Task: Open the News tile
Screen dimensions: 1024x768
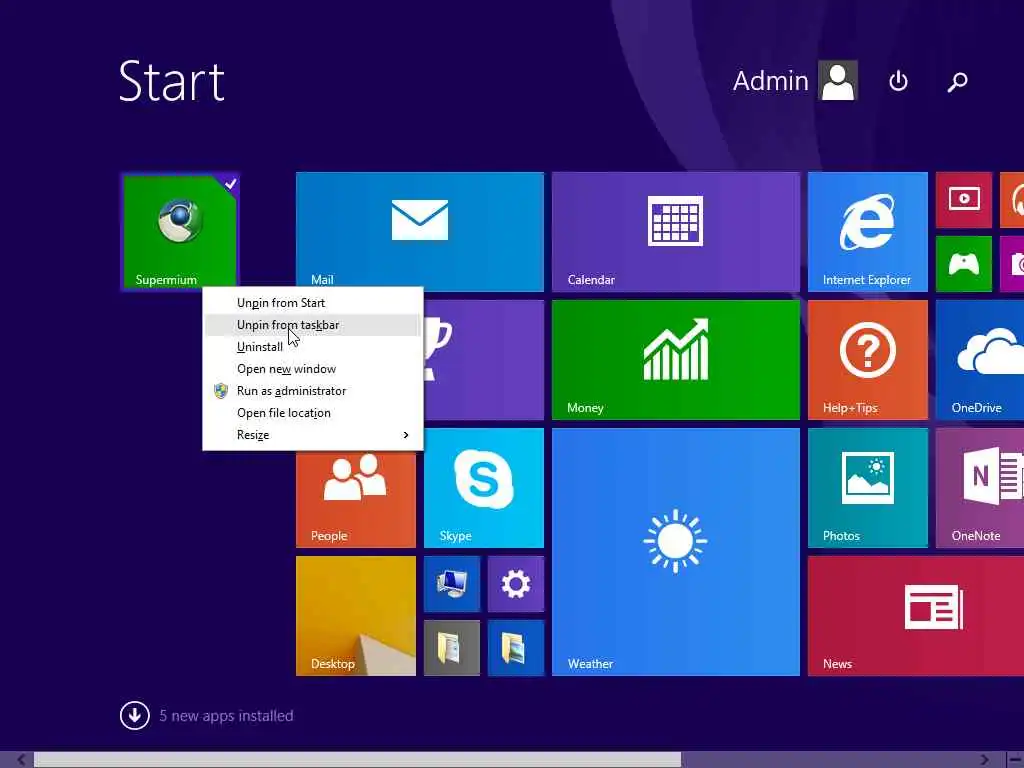Action: point(916,615)
